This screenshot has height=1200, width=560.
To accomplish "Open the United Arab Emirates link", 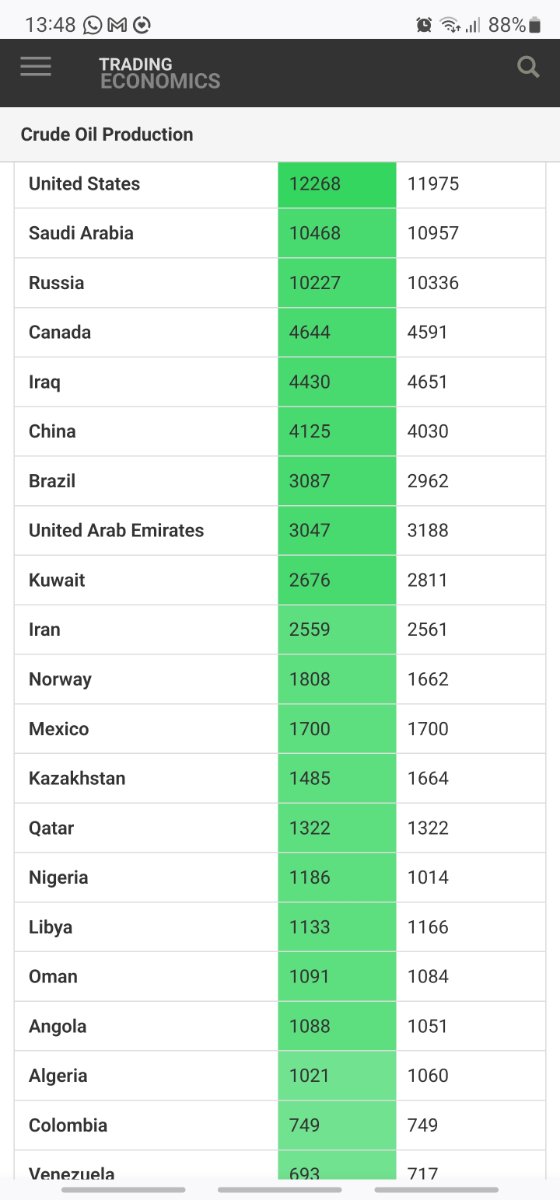I will click(x=116, y=531).
